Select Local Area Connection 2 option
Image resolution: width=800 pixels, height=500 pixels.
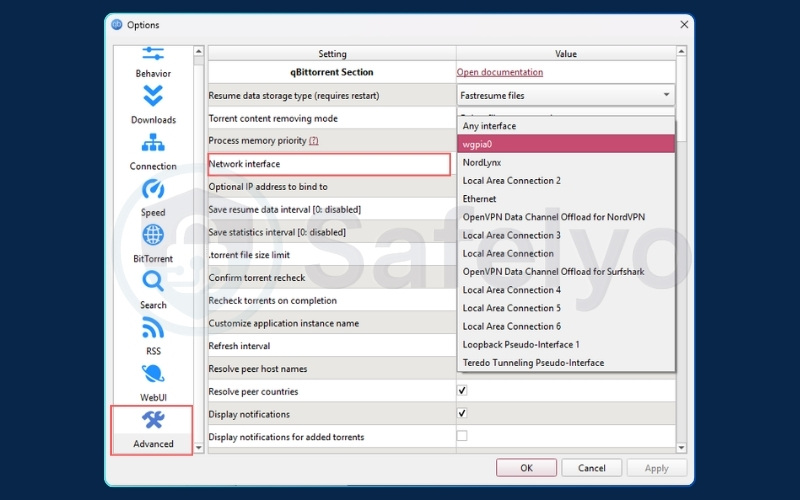click(x=566, y=181)
